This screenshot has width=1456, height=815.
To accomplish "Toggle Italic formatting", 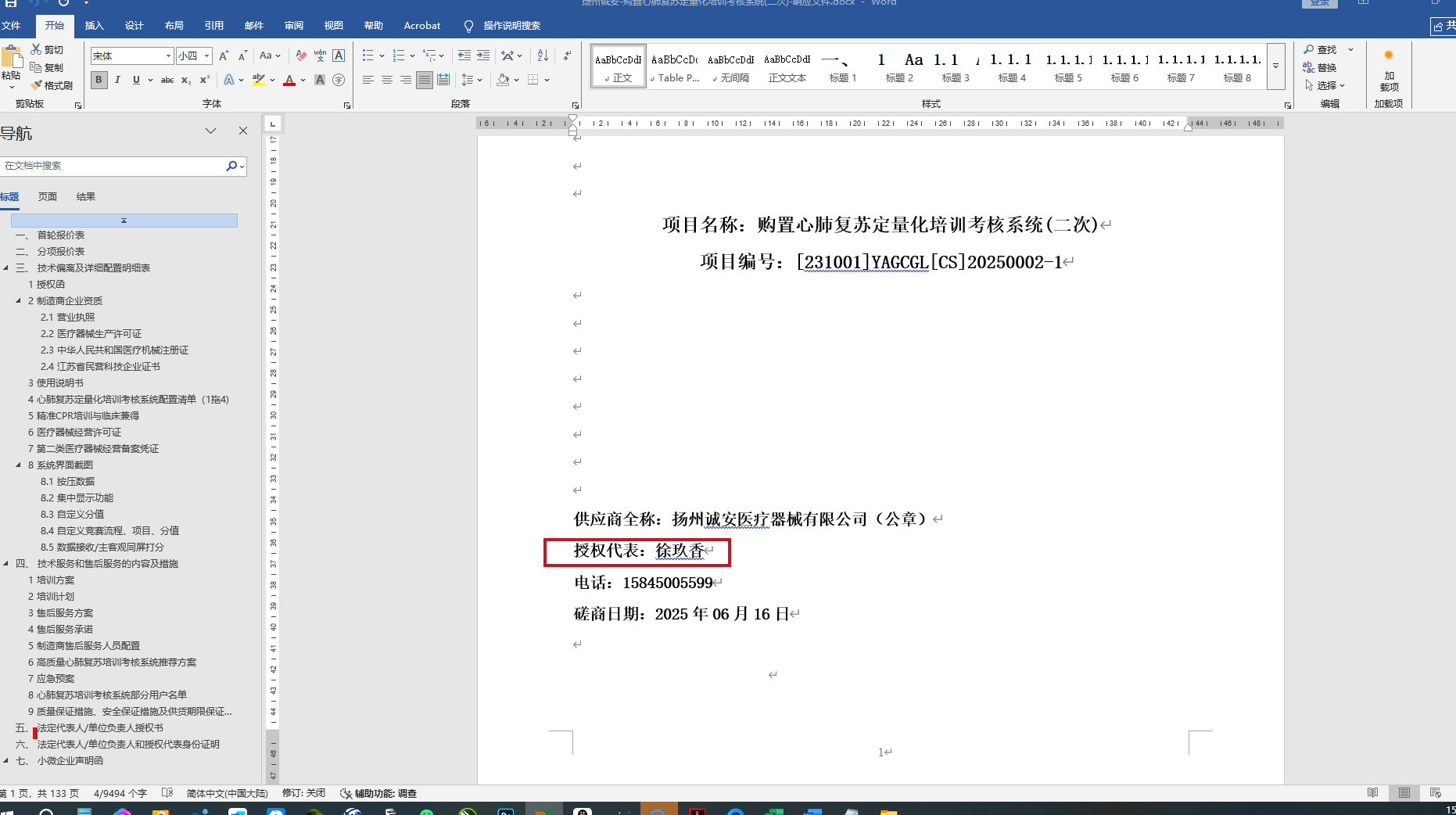I will pos(117,80).
